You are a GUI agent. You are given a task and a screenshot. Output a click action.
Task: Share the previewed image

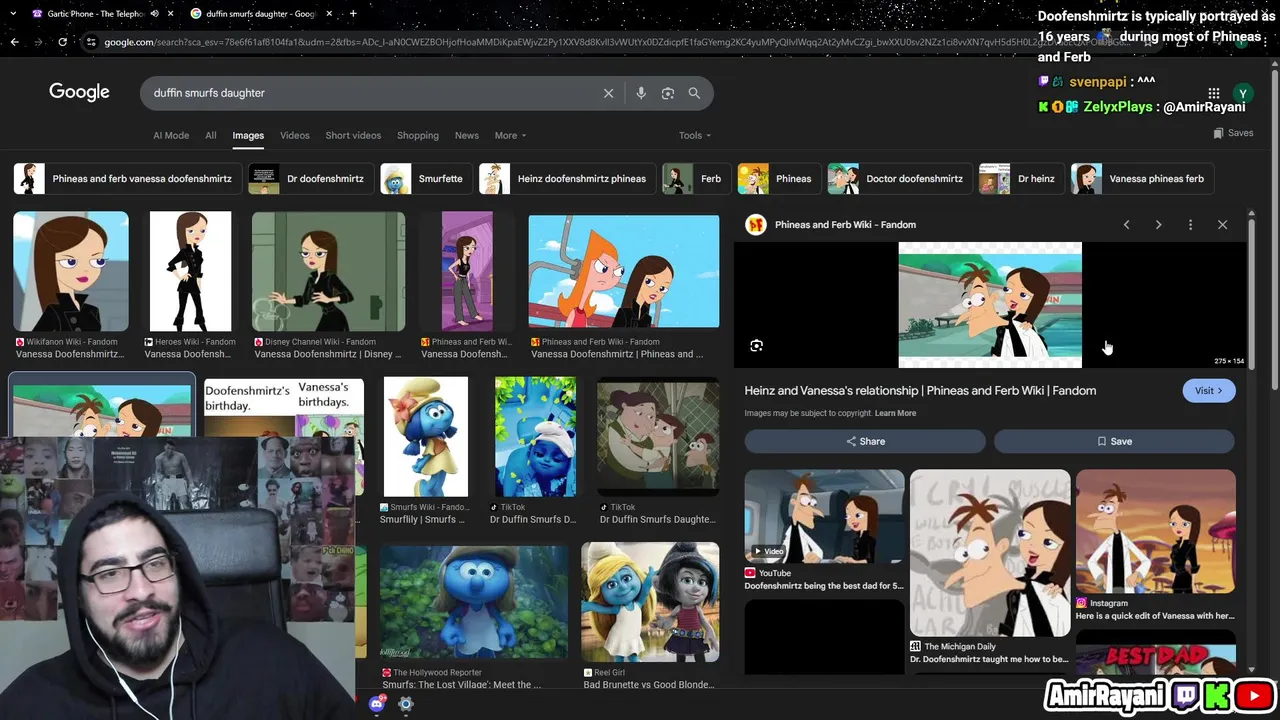(865, 441)
